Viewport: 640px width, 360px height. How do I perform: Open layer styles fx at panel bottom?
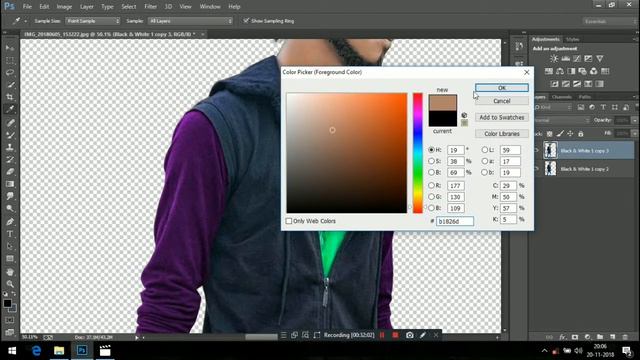562,337
